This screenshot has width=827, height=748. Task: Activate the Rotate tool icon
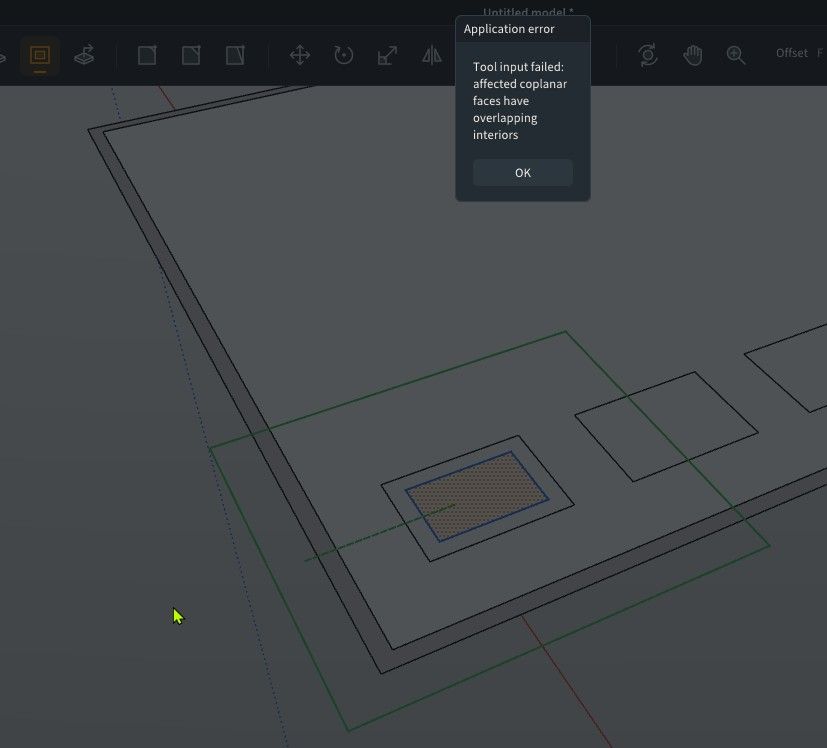[343, 55]
